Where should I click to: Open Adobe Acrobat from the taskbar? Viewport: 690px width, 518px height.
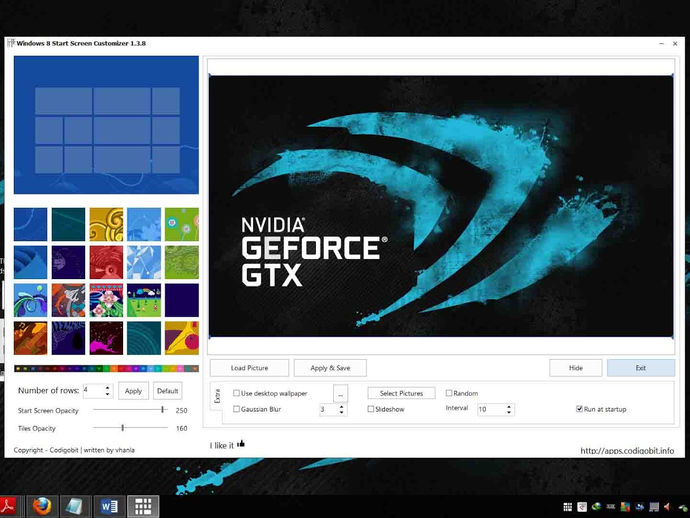(8, 506)
